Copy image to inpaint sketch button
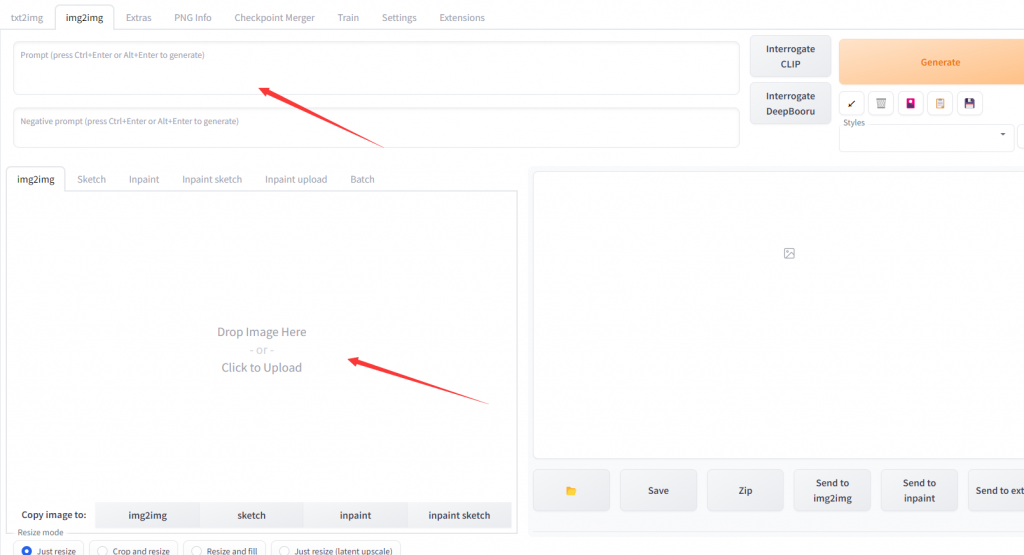The width and height of the screenshot is (1024, 555). (459, 515)
